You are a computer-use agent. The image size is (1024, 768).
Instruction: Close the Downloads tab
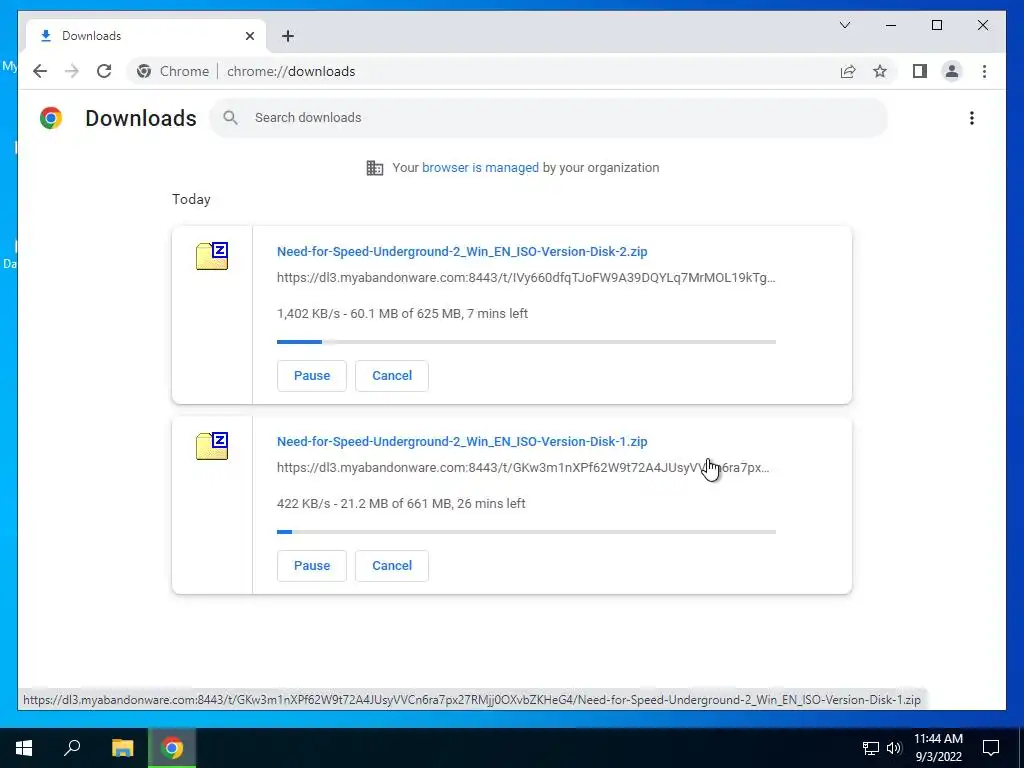click(249, 36)
